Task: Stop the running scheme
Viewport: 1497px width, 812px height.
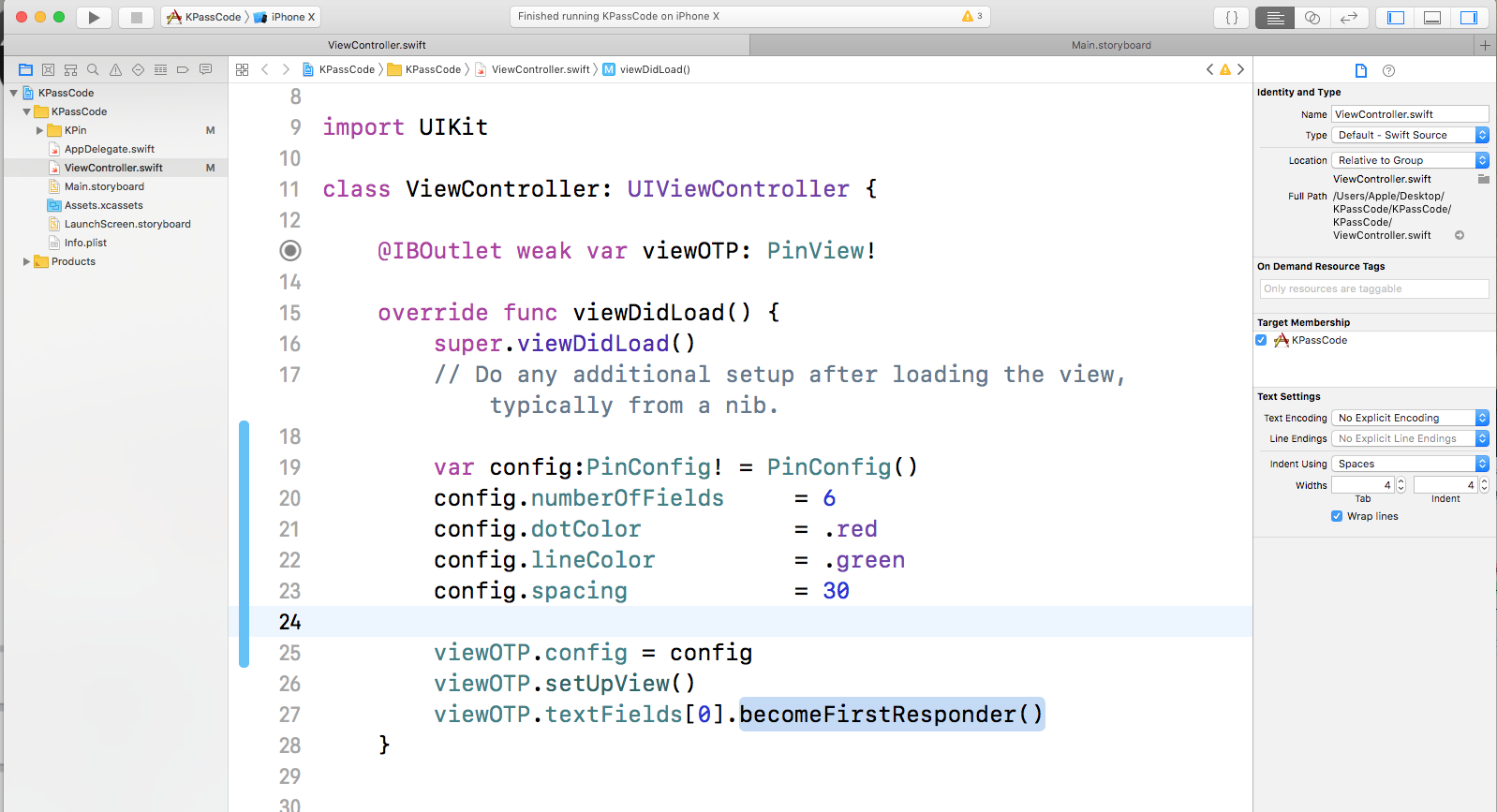Action: click(x=136, y=17)
